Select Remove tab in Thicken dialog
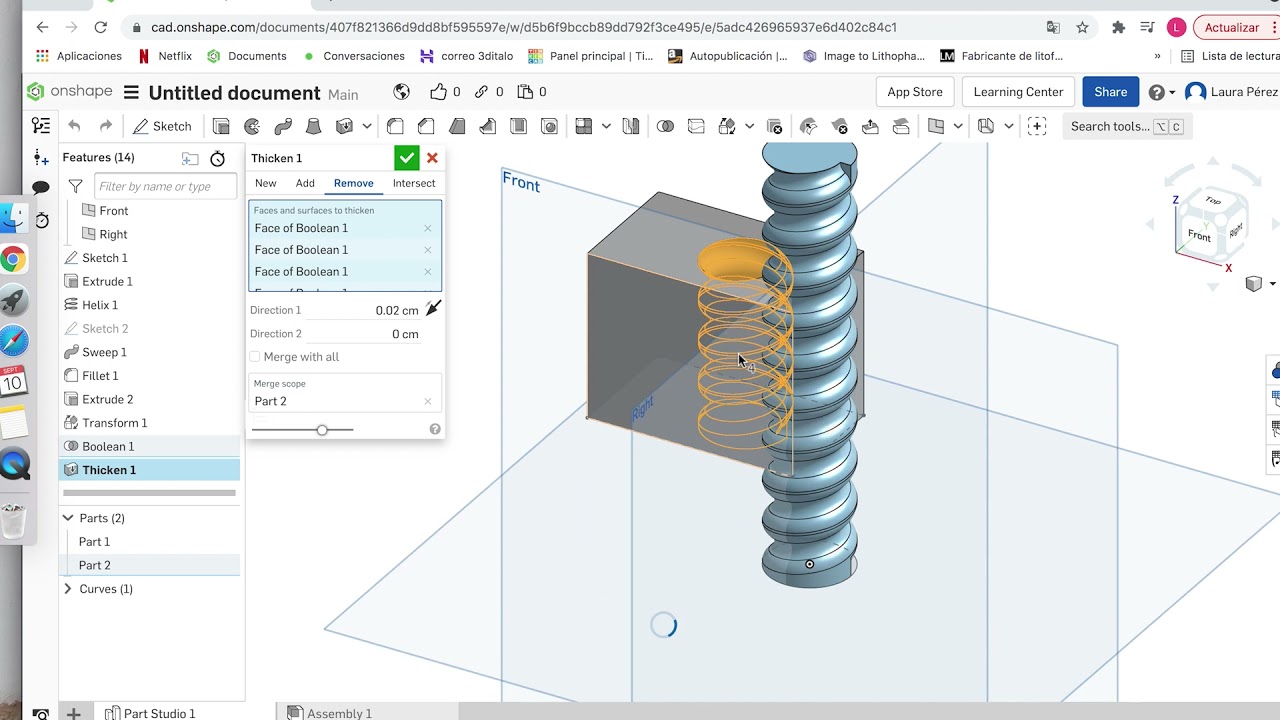 pos(354,183)
